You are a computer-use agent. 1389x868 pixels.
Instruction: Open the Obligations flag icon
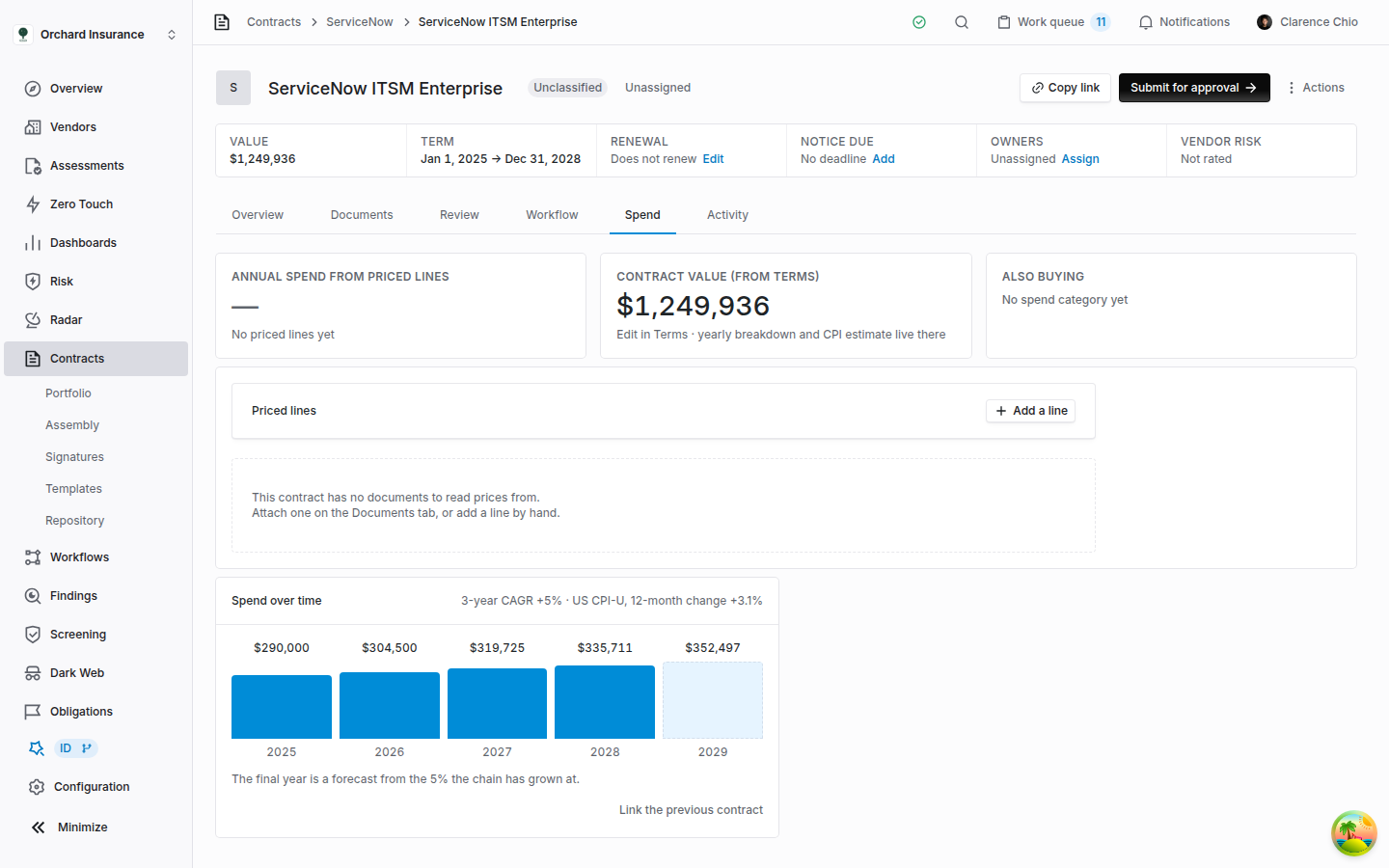coord(33,712)
